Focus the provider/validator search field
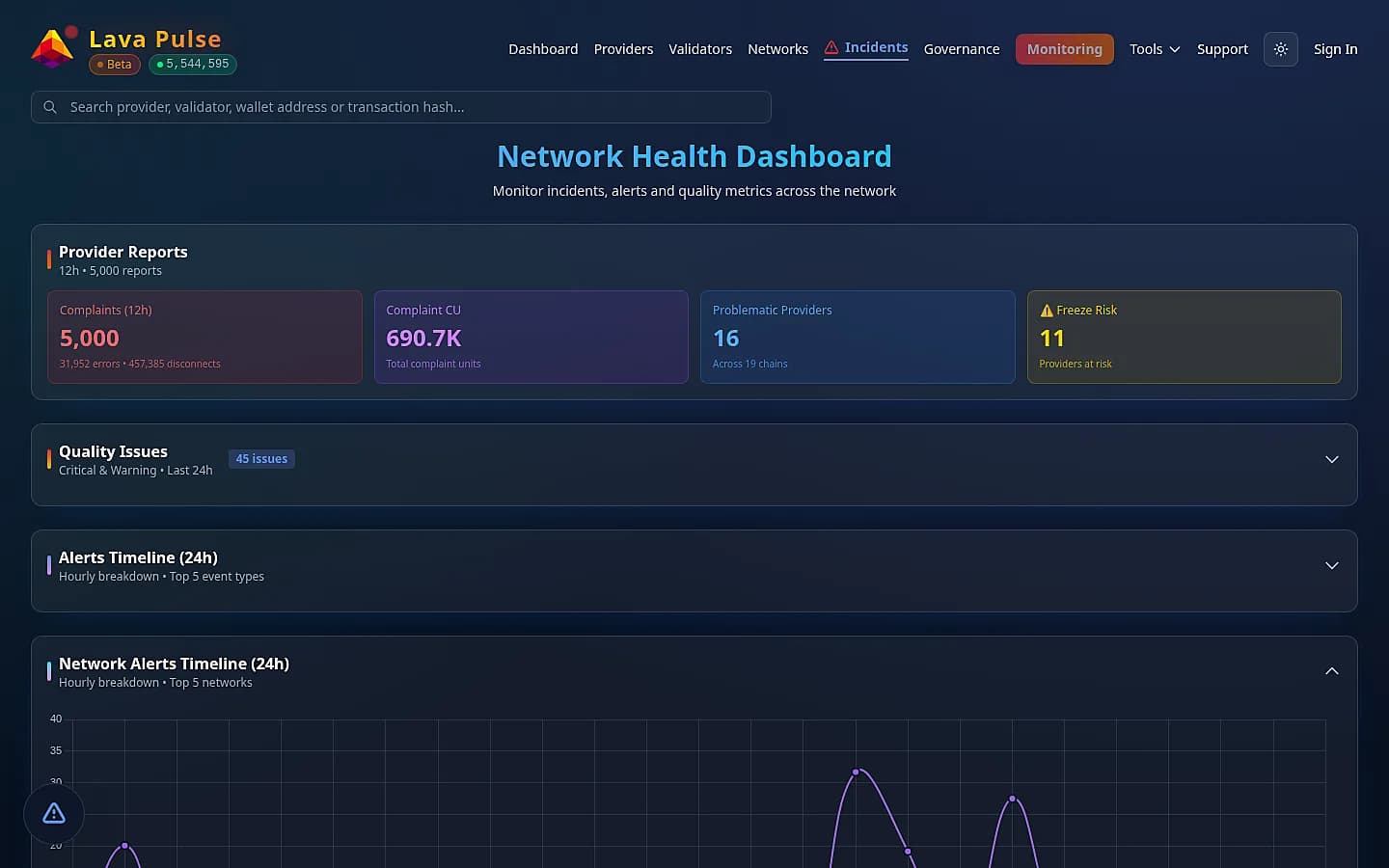1389x868 pixels. tap(401, 107)
